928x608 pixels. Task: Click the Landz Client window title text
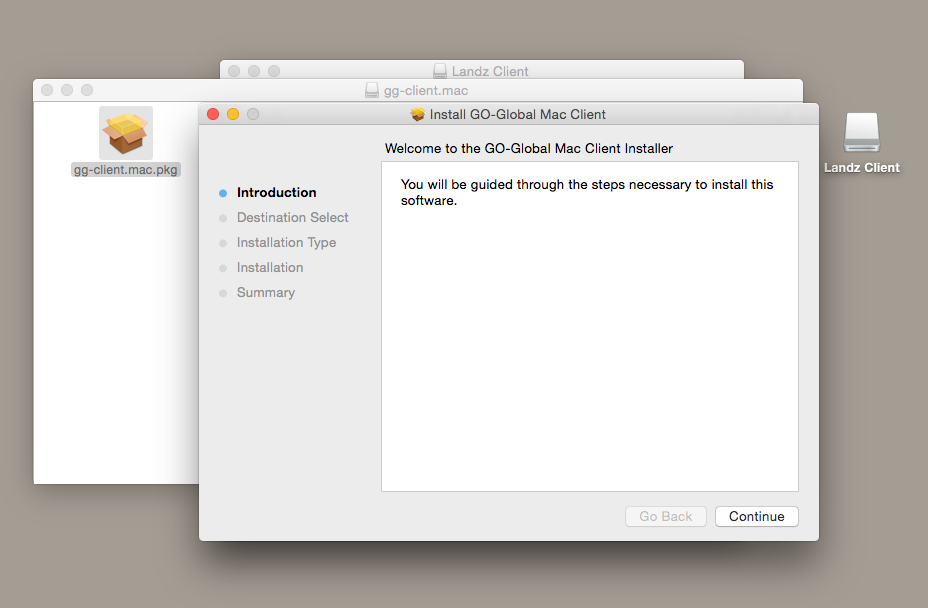(490, 72)
